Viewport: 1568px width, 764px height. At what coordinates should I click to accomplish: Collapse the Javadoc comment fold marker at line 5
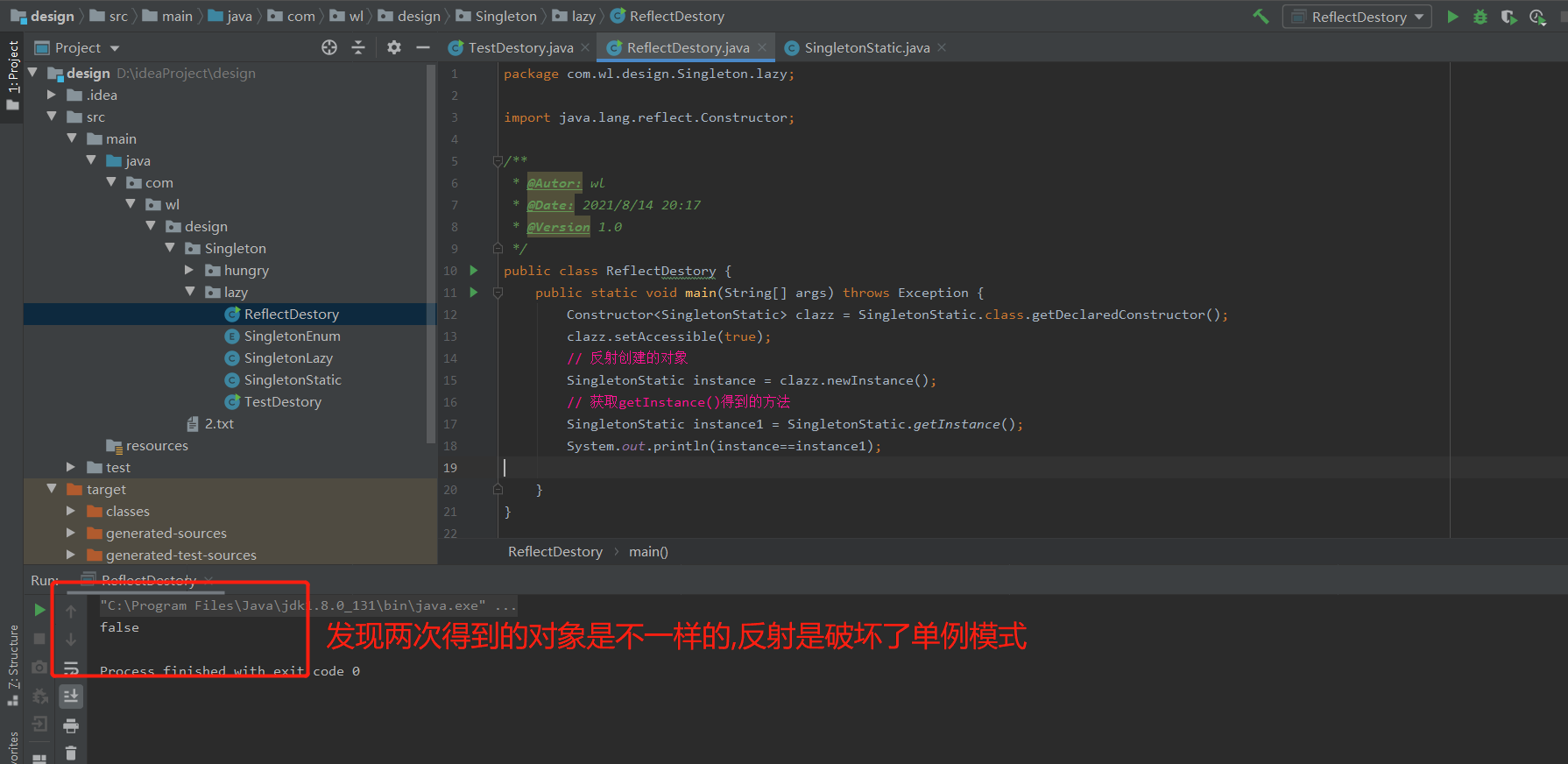click(498, 161)
